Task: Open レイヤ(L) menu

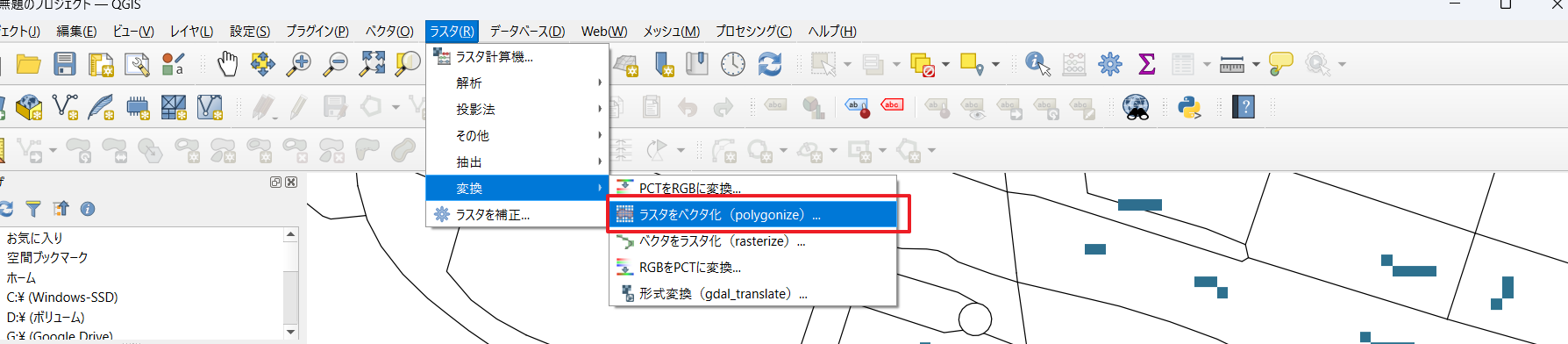Action: 191,31
